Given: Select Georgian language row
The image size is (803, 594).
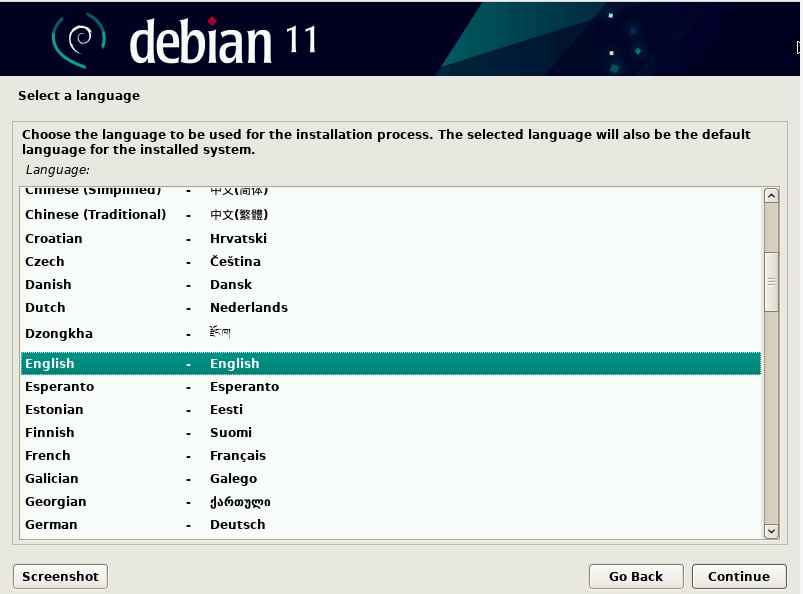Looking at the screenshot, I should pyautogui.click(x=391, y=502).
